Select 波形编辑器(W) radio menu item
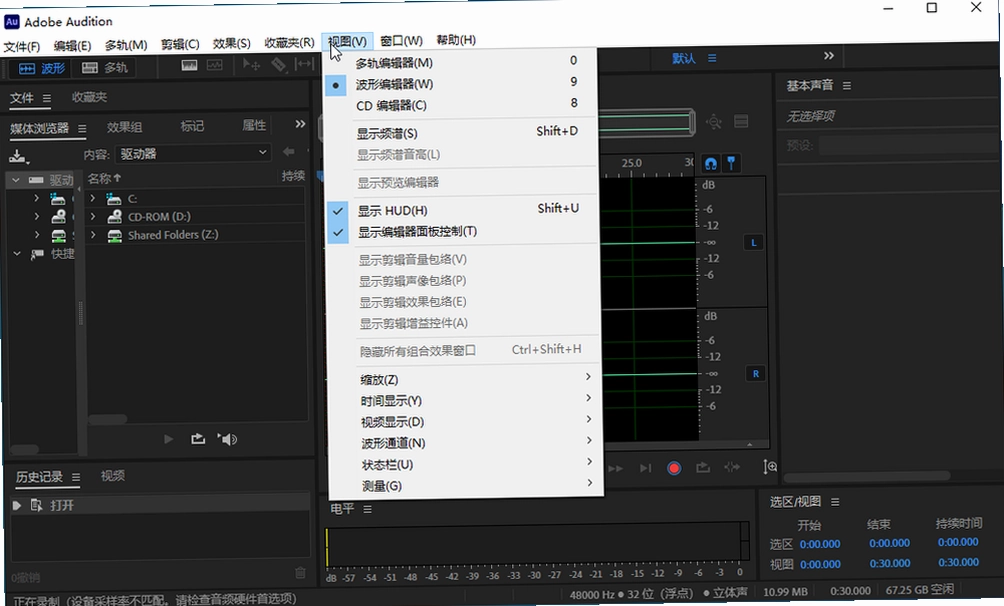Screen dimensions: 1004x606 (x=461, y=84)
